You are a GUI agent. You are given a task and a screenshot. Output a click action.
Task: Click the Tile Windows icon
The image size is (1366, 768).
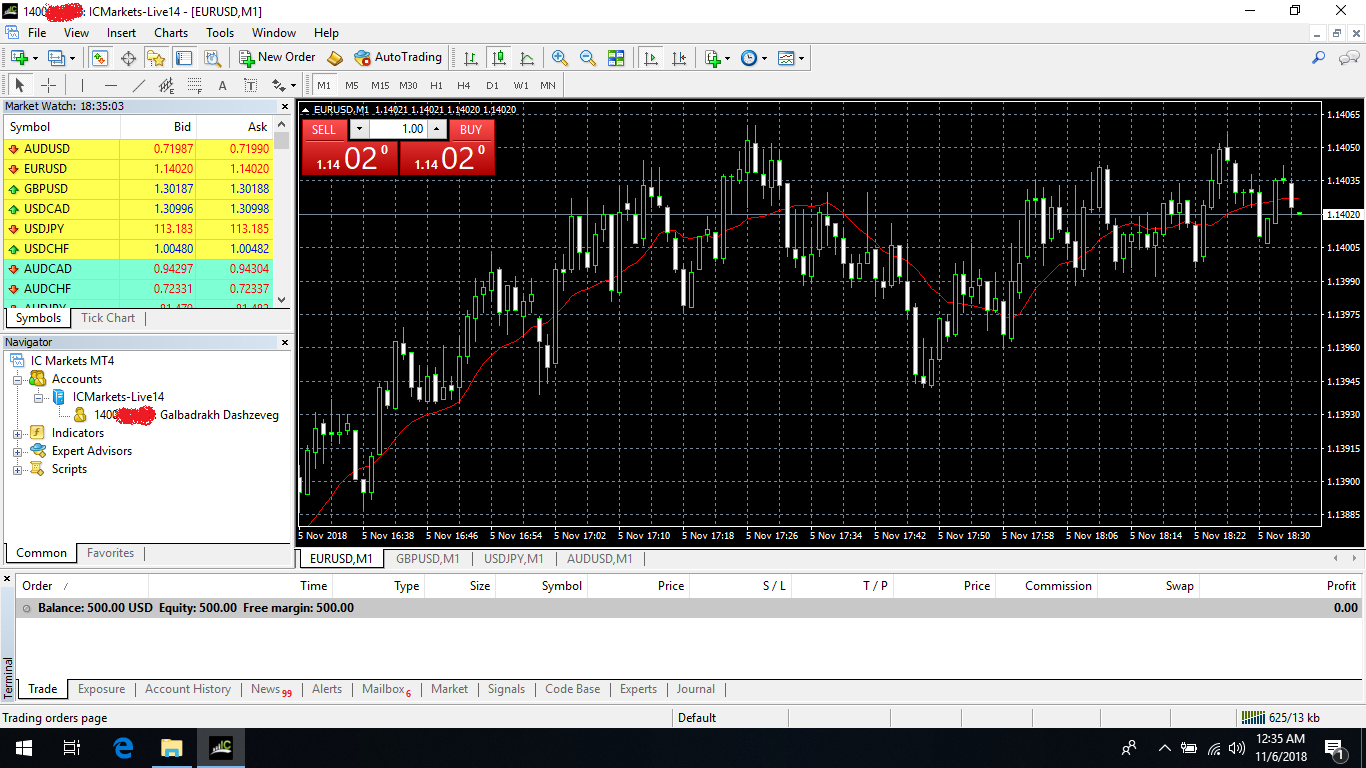tap(616, 58)
